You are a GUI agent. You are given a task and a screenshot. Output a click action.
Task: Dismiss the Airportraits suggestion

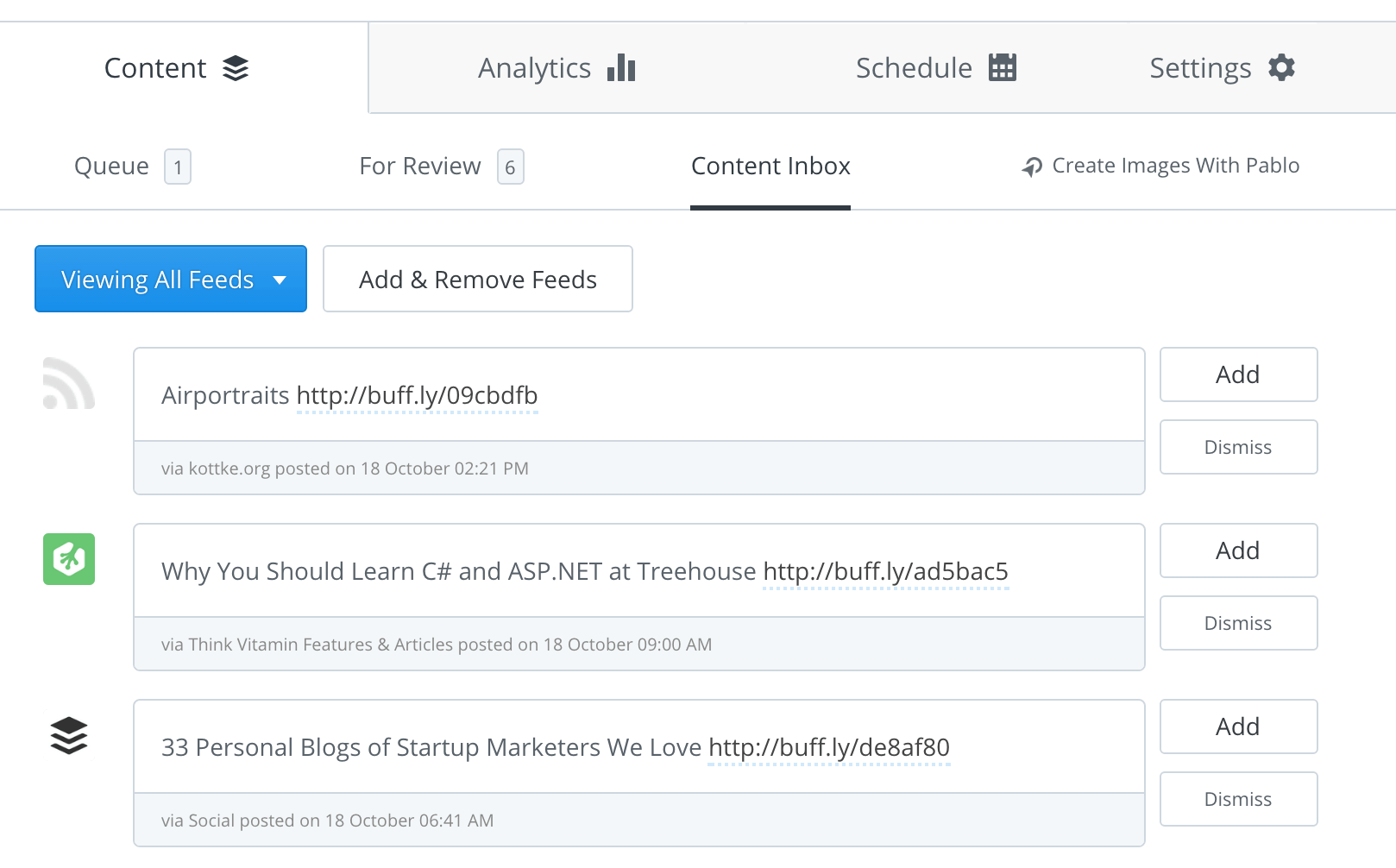pos(1238,447)
